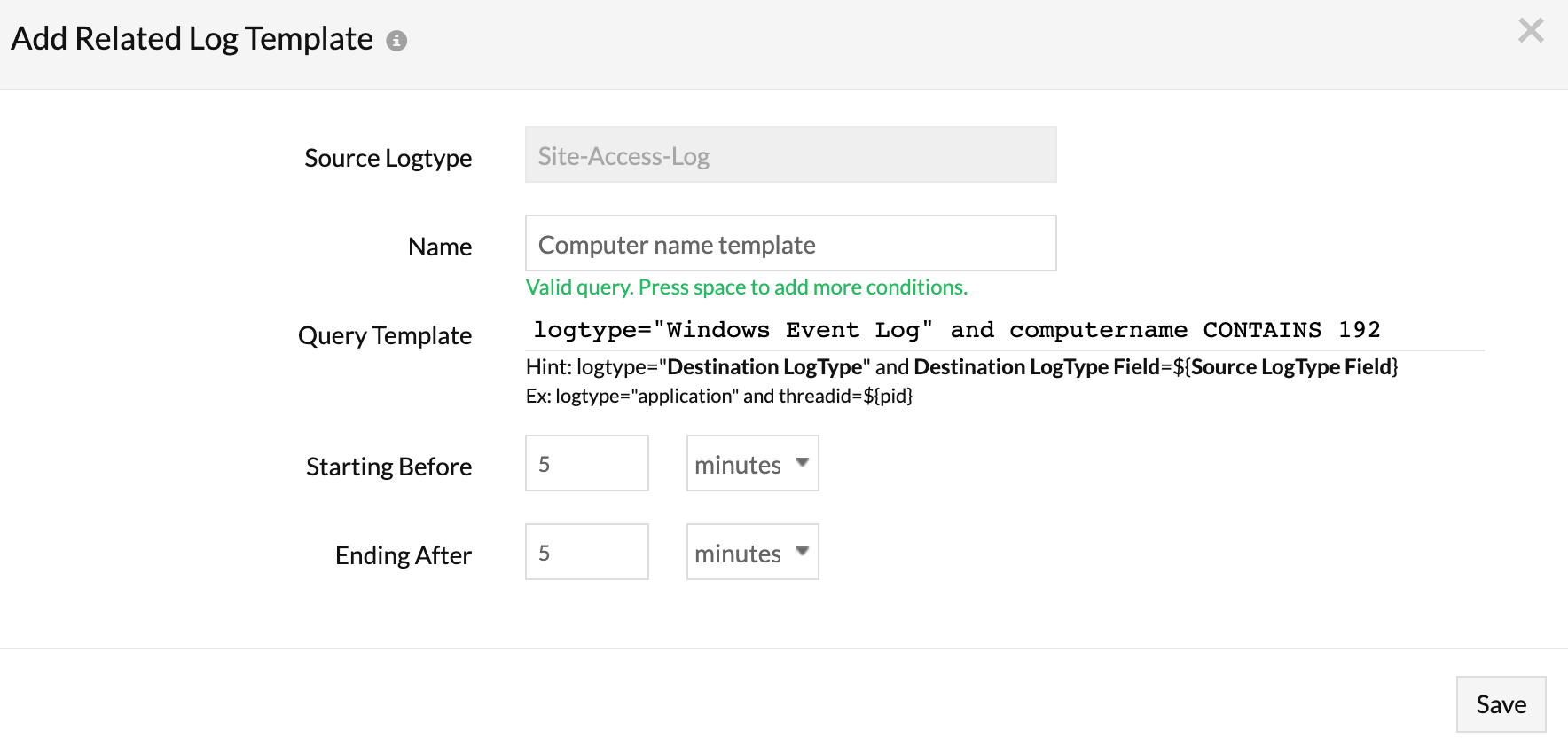Open the Starting Before minutes dropdown
The width and height of the screenshot is (1568, 754).
[x=752, y=464]
